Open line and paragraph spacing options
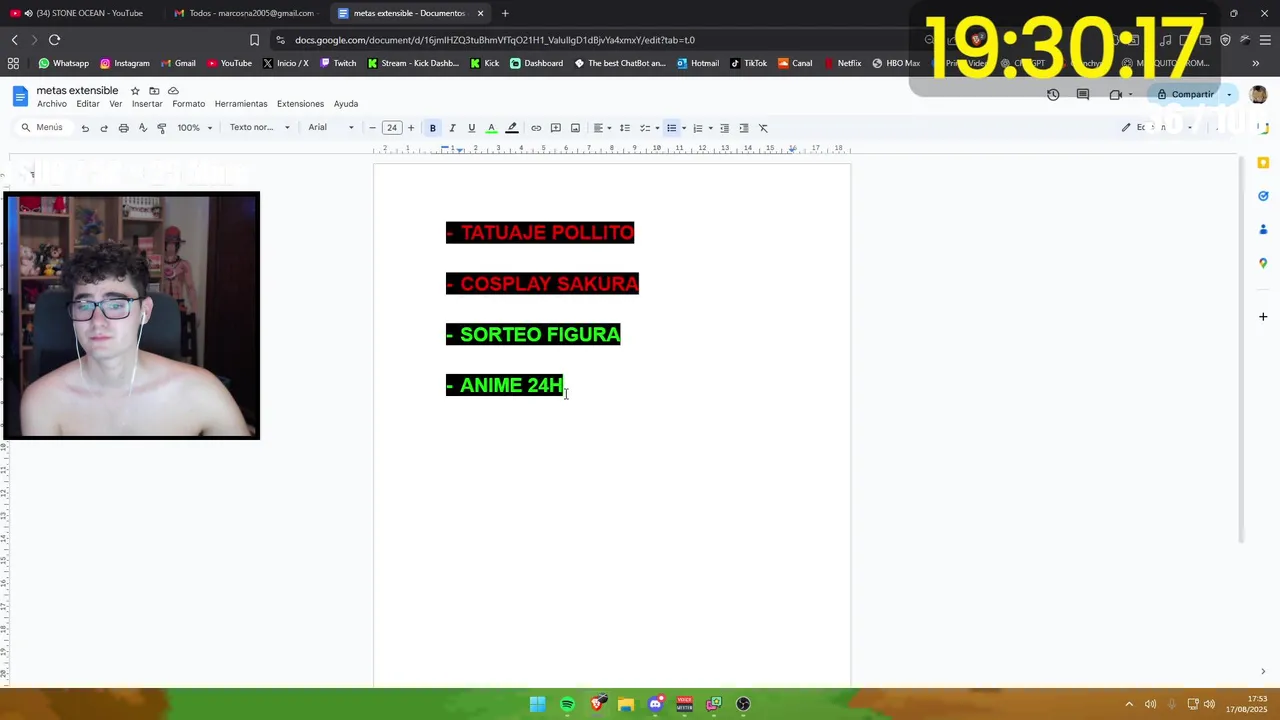Image resolution: width=1280 pixels, height=720 pixels. click(x=625, y=128)
